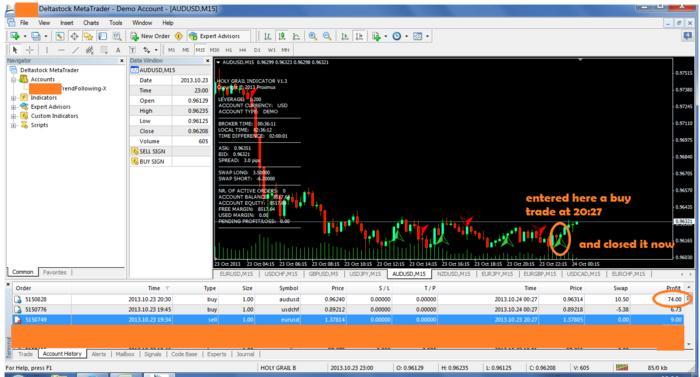Viewport: 700px width, 377px height.
Task: Open the Indicators list toolbar icon
Action: (x=376, y=36)
